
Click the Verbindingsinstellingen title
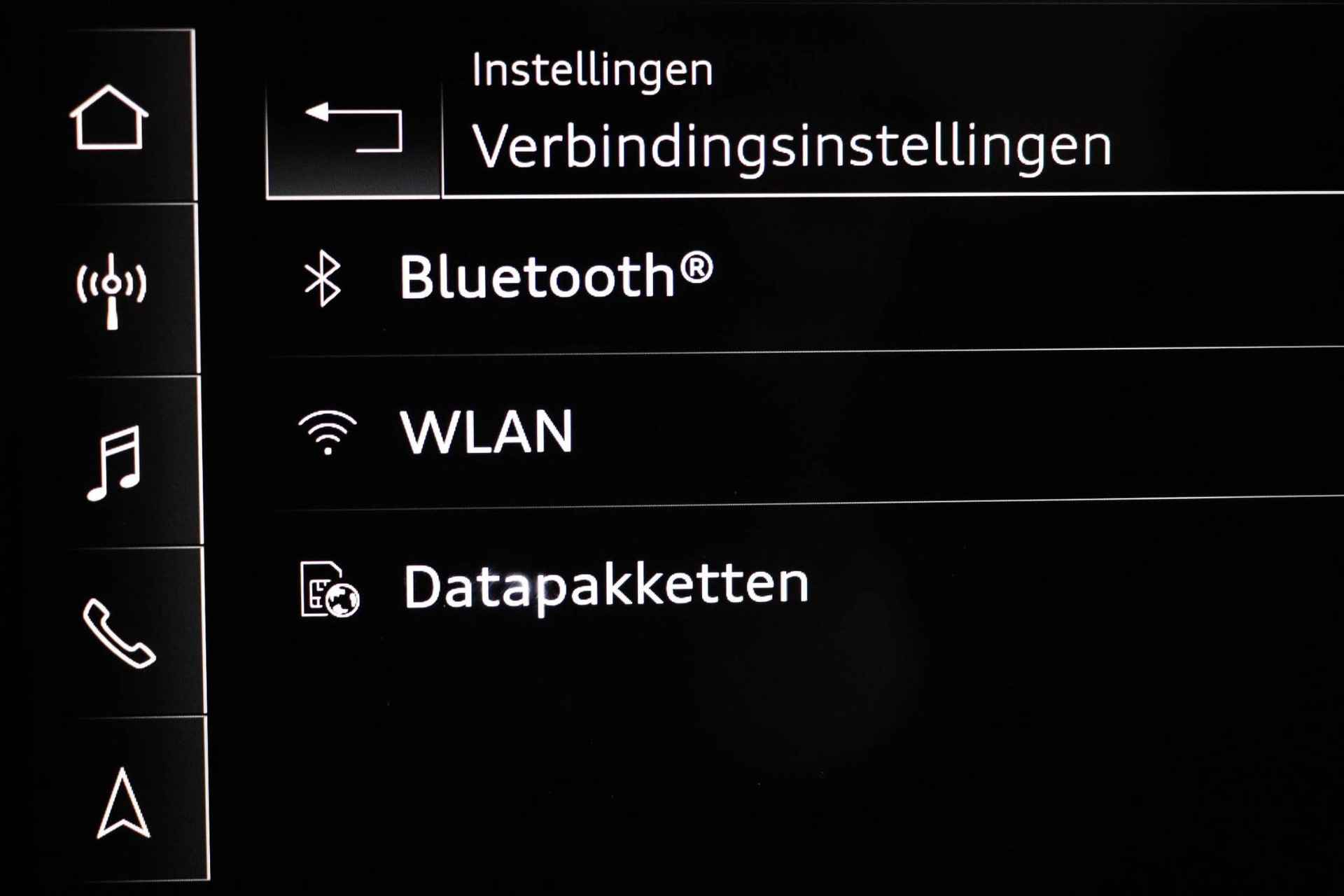792,146
